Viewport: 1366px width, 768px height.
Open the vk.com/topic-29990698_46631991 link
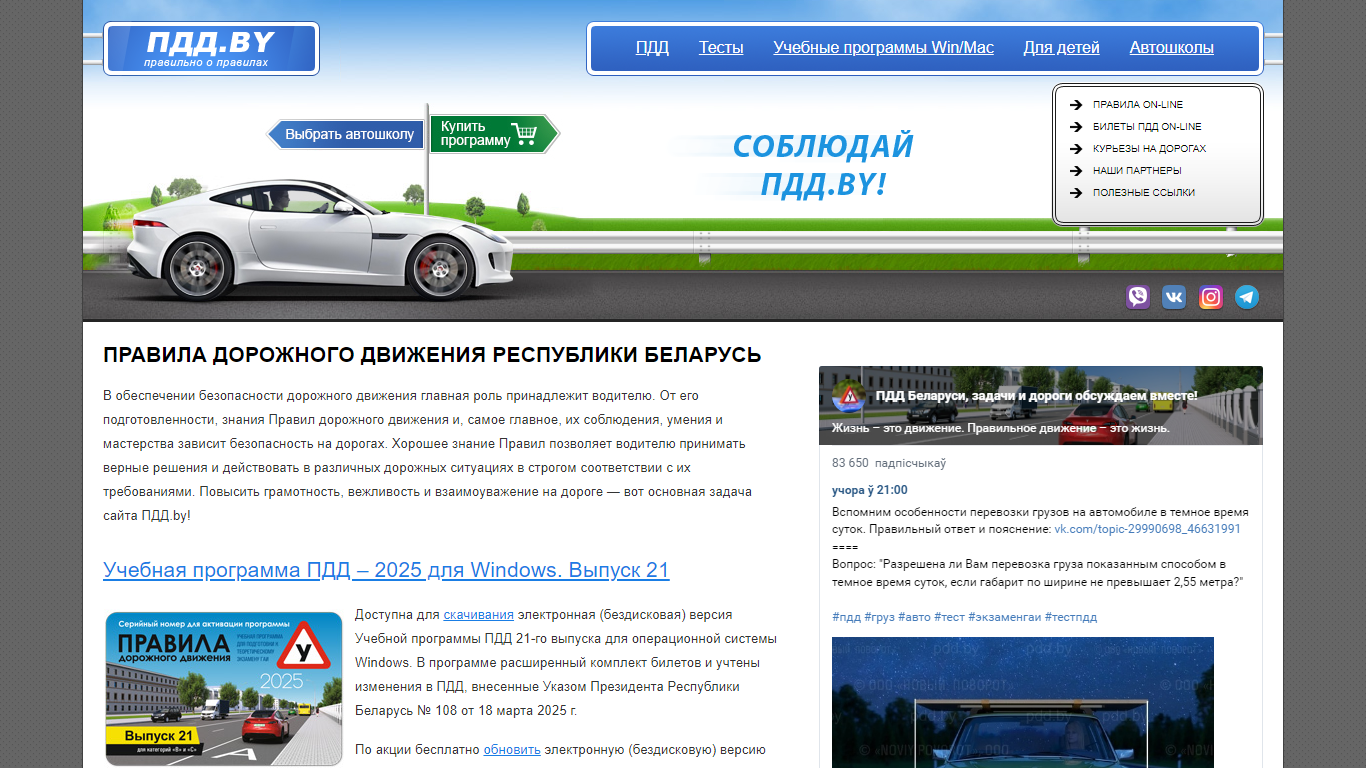coord(1147,529)
